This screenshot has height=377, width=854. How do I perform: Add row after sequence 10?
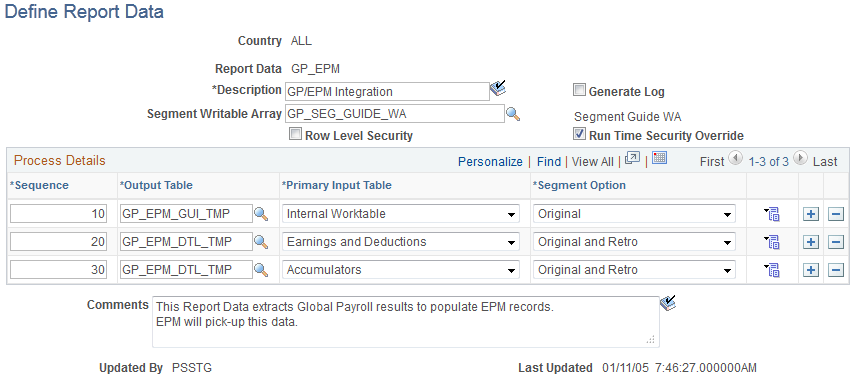[812, 214]
